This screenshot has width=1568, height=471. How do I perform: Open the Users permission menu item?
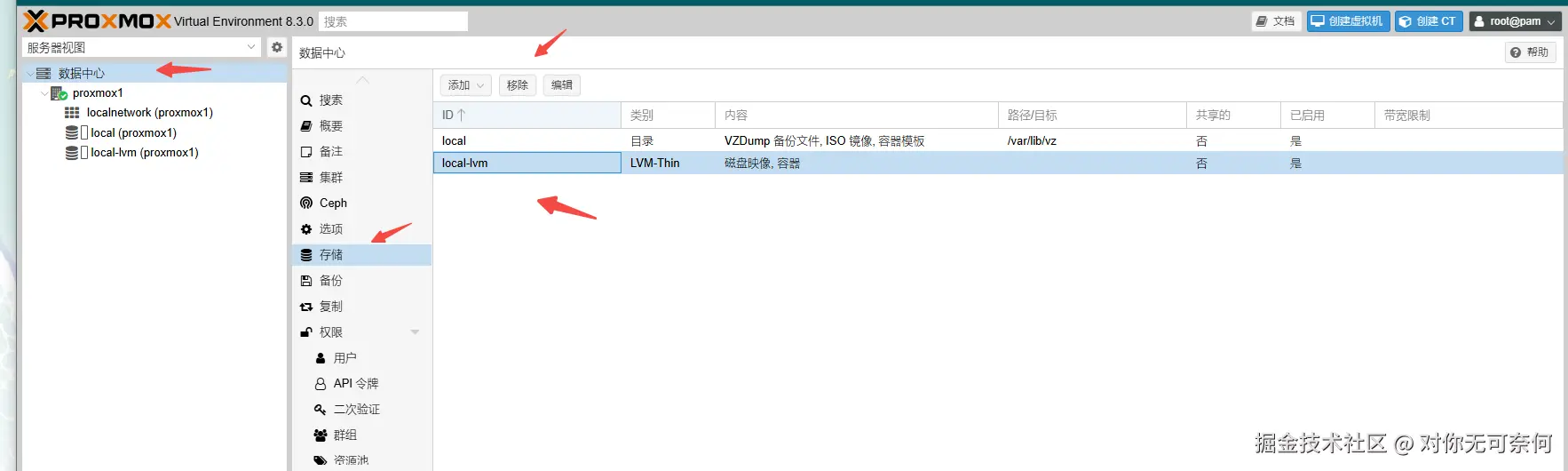click(361, 358)
